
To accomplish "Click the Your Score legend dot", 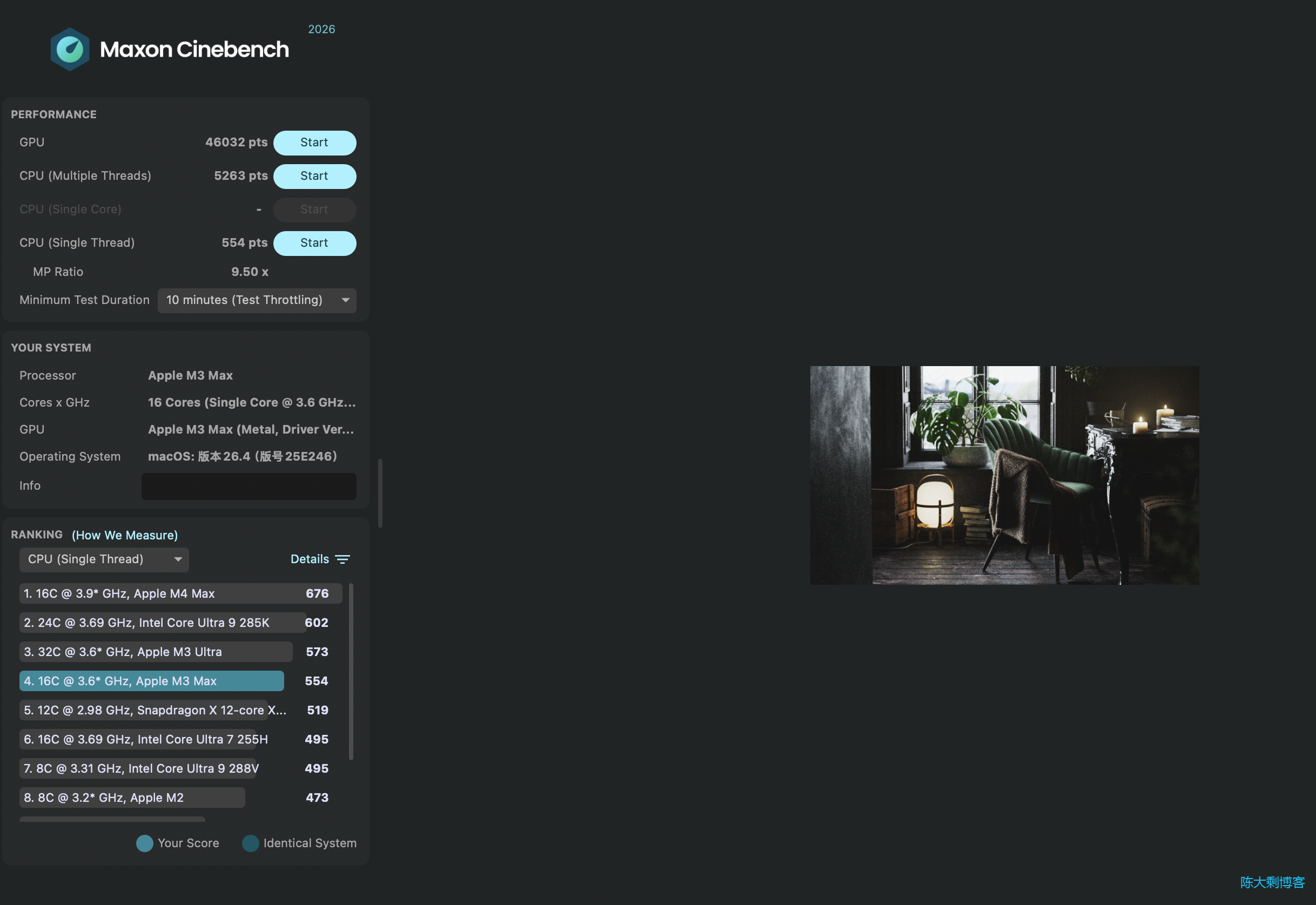I will click(x=145, y=843).
